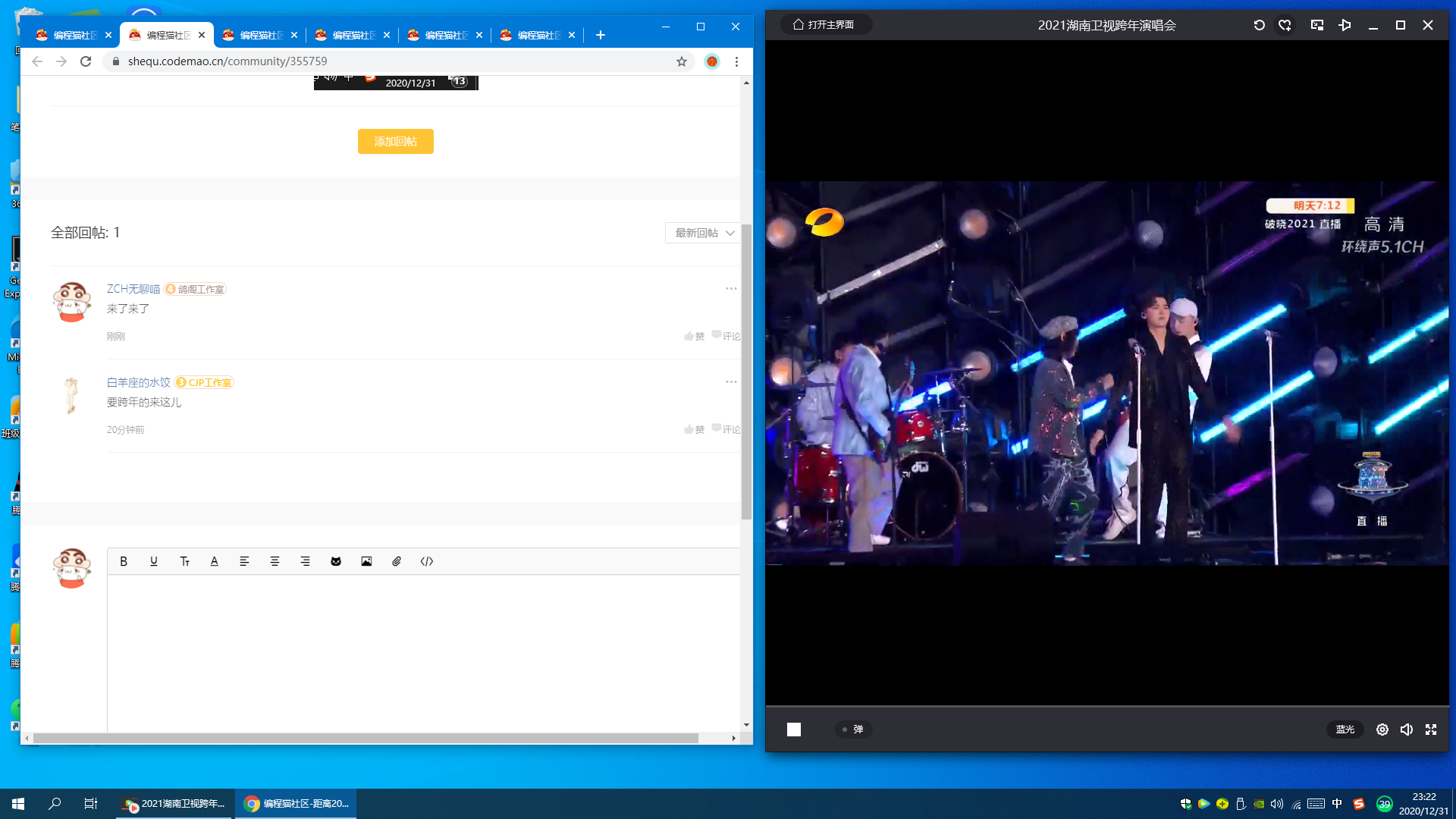This screenshot has width=1456, height=819.
Task: Enter fullscreen in the video player
Action: (x=1431, y=730)
